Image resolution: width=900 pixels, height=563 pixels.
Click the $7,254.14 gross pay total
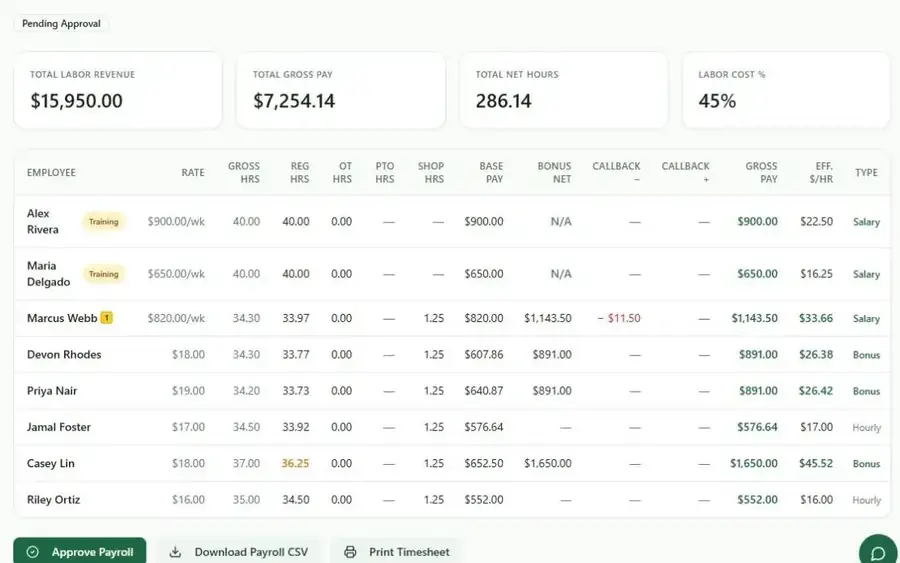(x=294, y=101)
